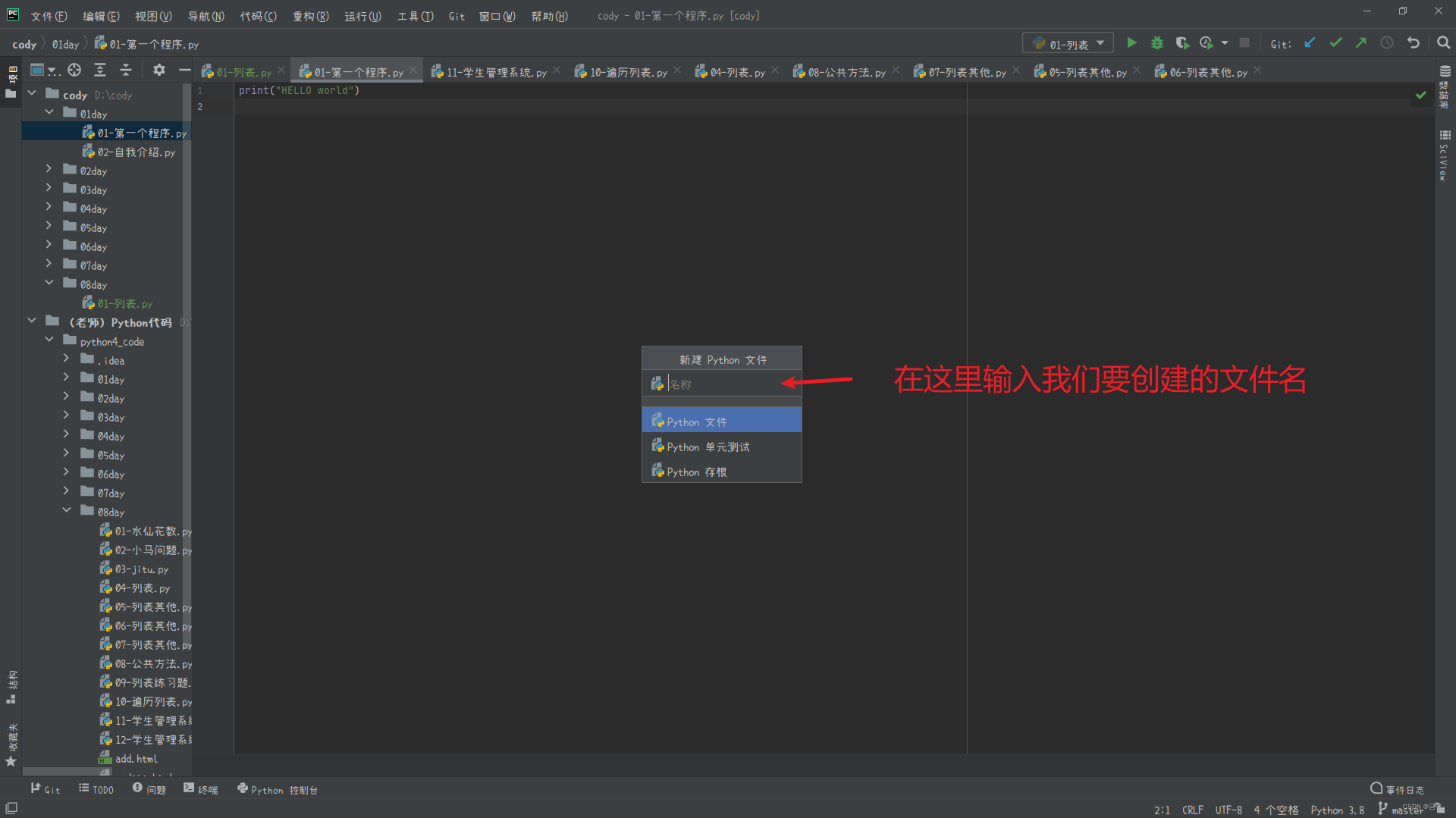Screen dimensions: 1456x818
Task: Toggle the Project side panel button
Action: click(x=11, y=82)
